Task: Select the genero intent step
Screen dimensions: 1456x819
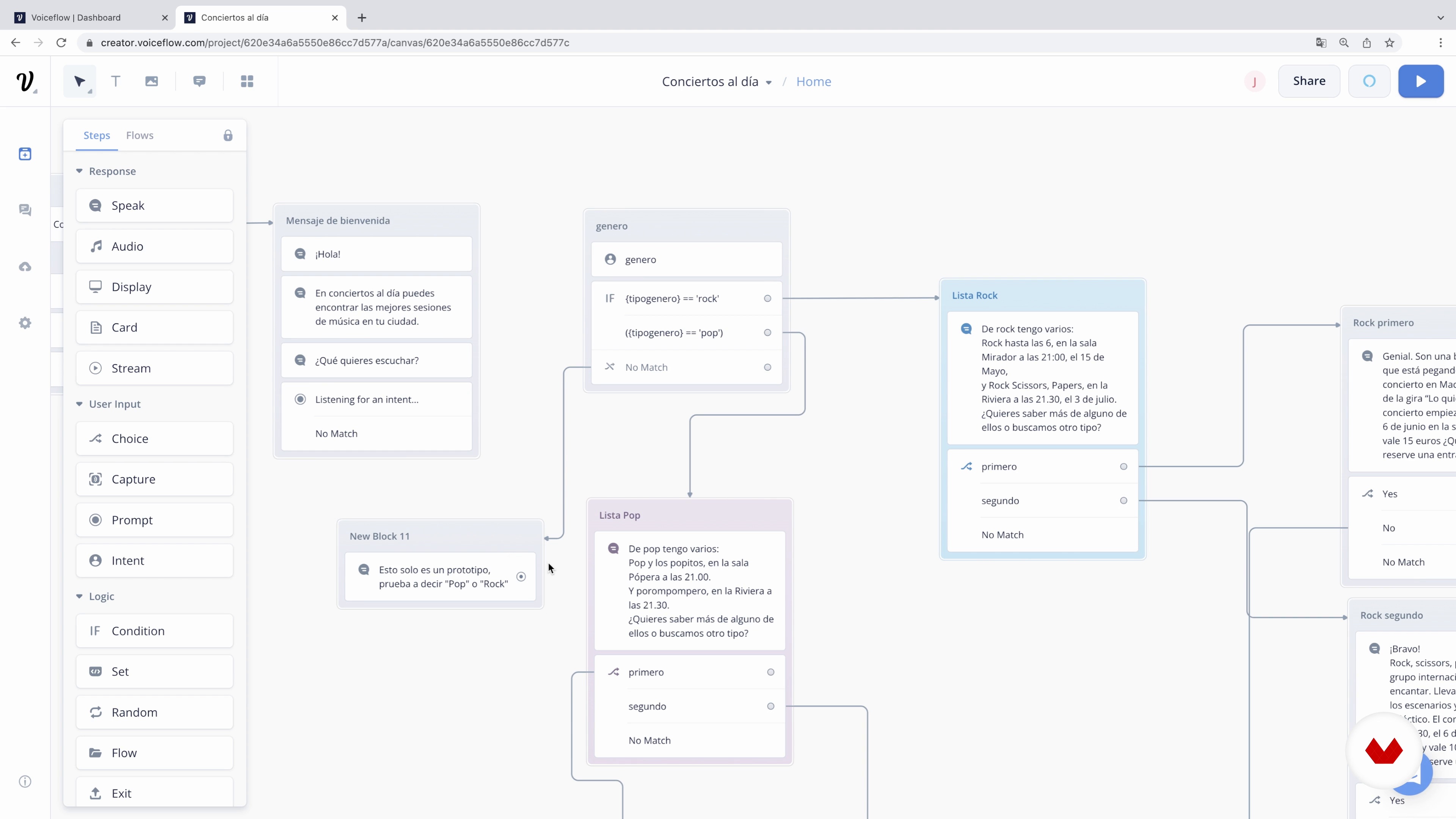Action: [687, 260]
